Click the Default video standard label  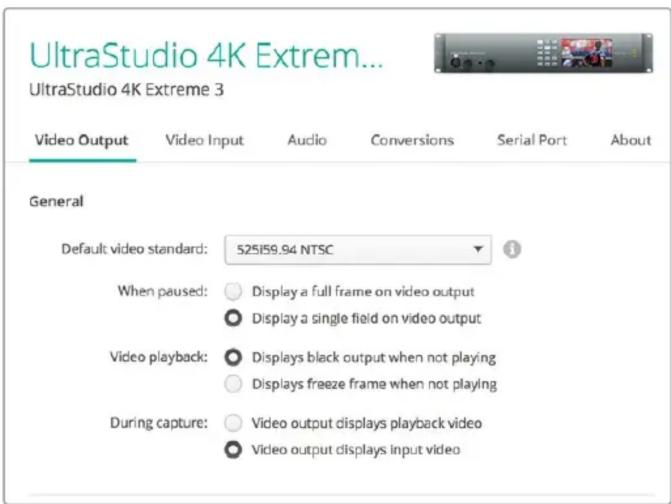click(x=134, y=249)
